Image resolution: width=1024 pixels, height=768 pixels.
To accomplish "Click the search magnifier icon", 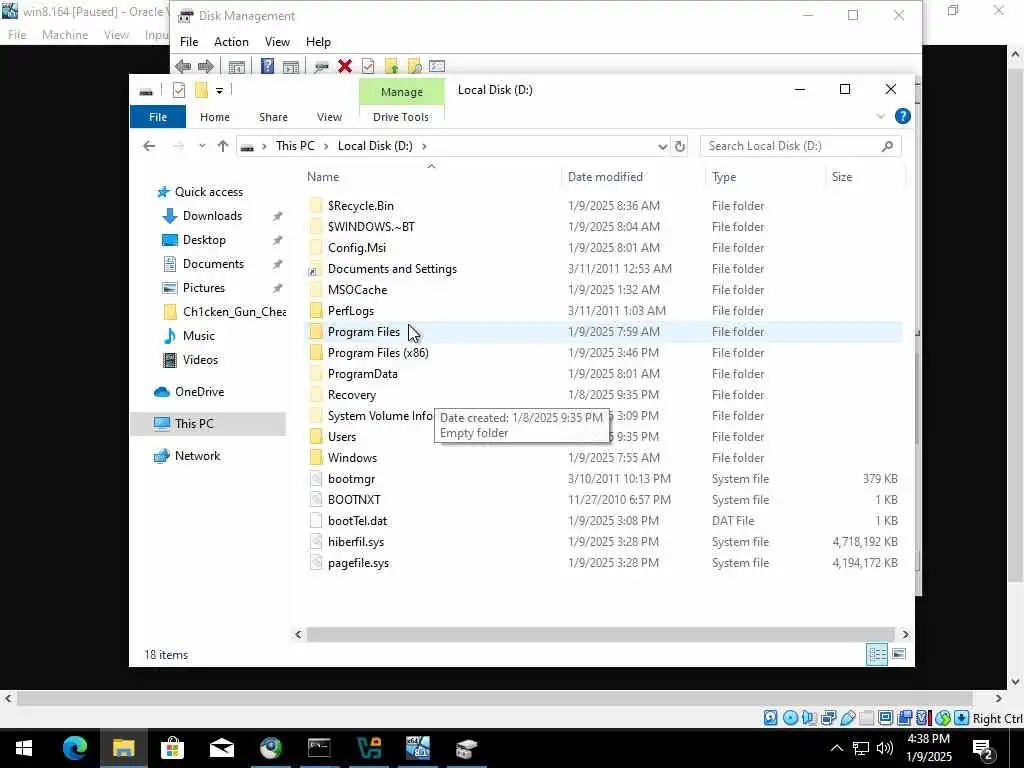I will click(x=887, y=146).
